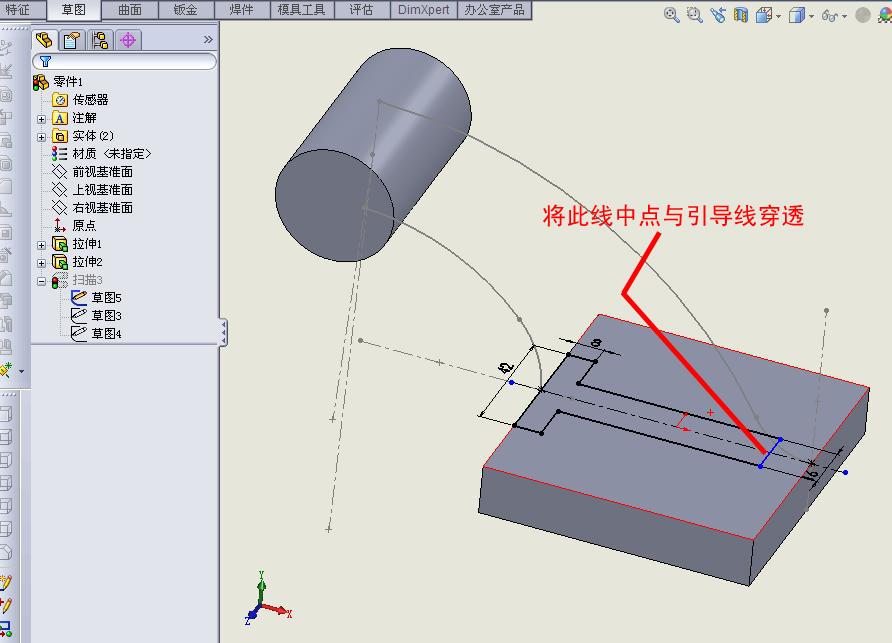Click the dimension 8 in the sketch
The width and height of the screenshot is (892, 643).
click(596, 342)
